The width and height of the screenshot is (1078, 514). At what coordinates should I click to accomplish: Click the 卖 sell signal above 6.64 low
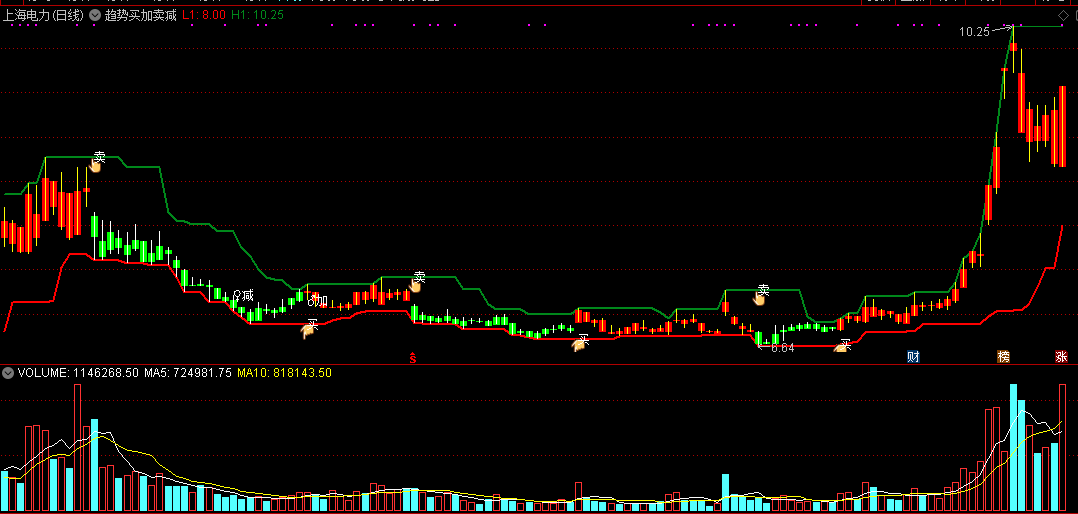pyautogui.click(x=762, y=294)
